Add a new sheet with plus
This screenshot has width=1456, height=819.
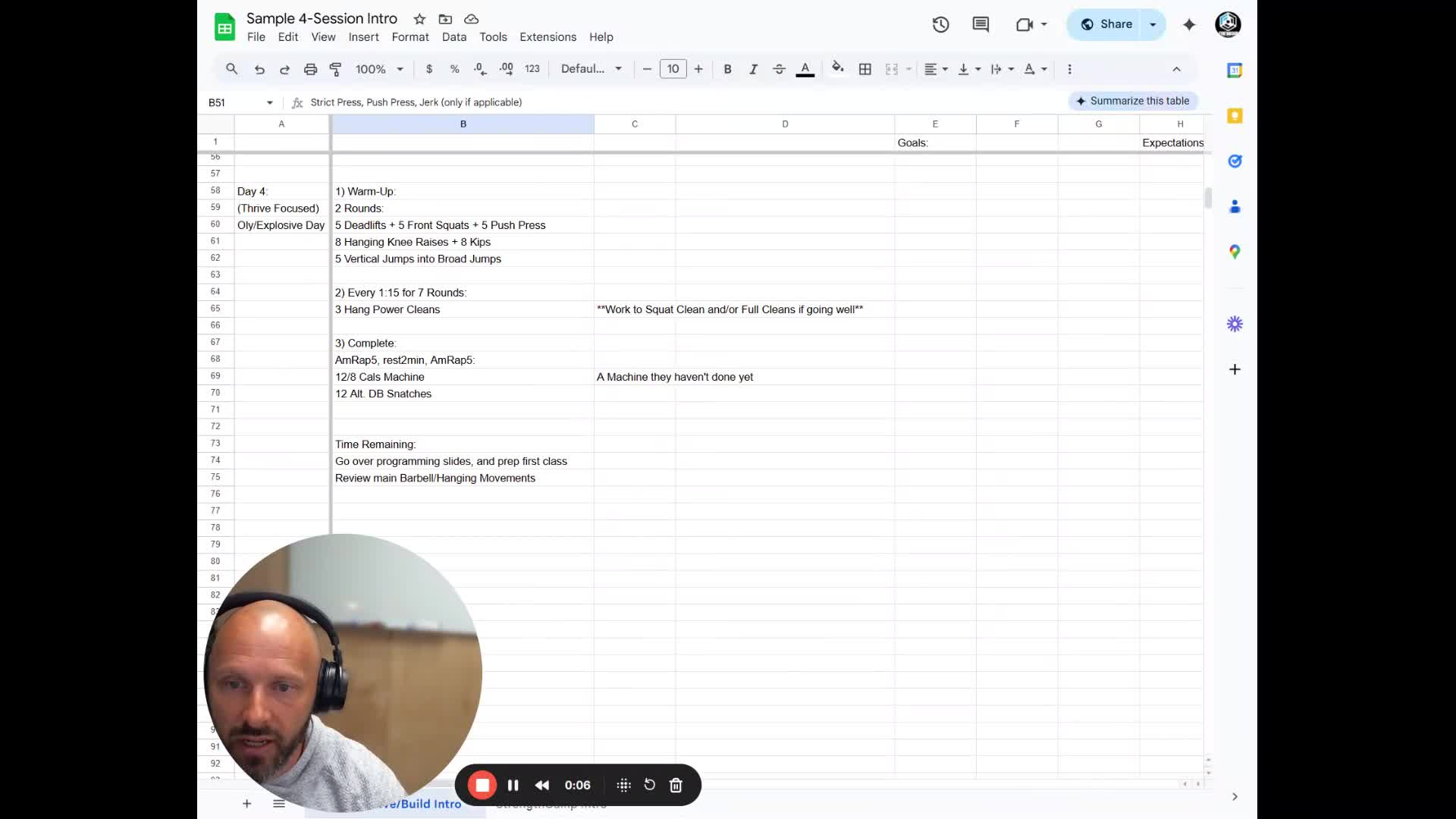(246, 803)
